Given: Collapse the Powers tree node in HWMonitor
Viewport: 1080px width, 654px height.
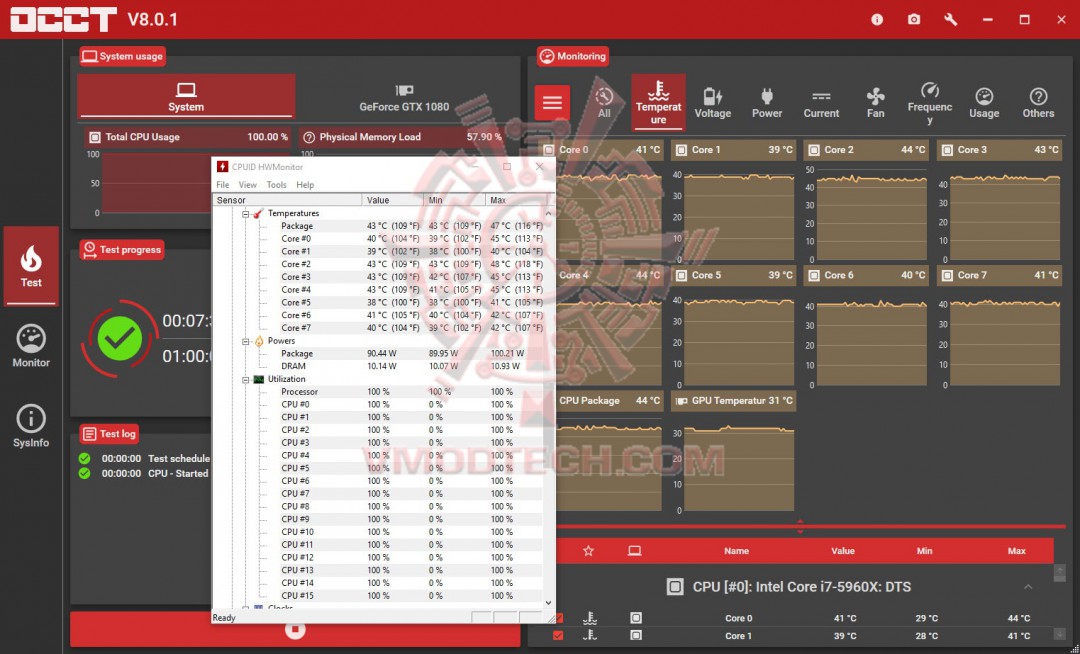Looking at the screenshot, I should [x=245, y=341].
